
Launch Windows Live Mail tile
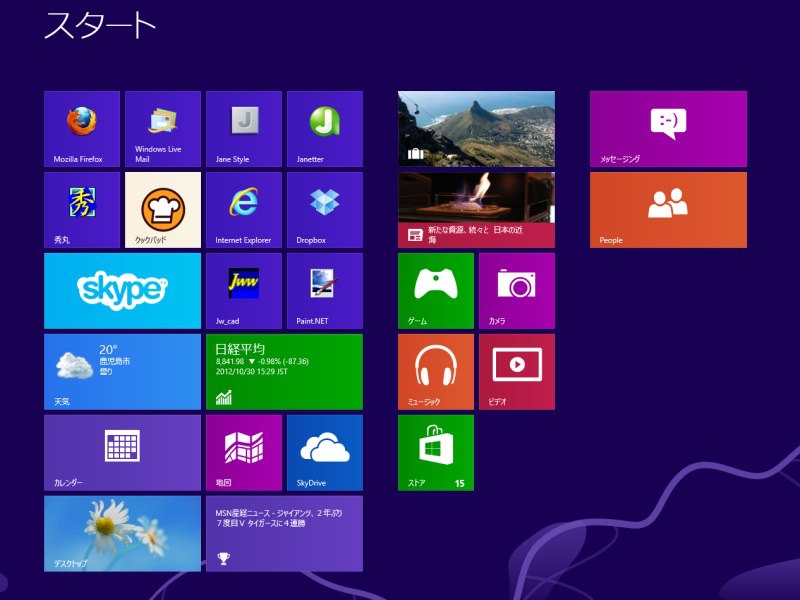tap(163, 129)
